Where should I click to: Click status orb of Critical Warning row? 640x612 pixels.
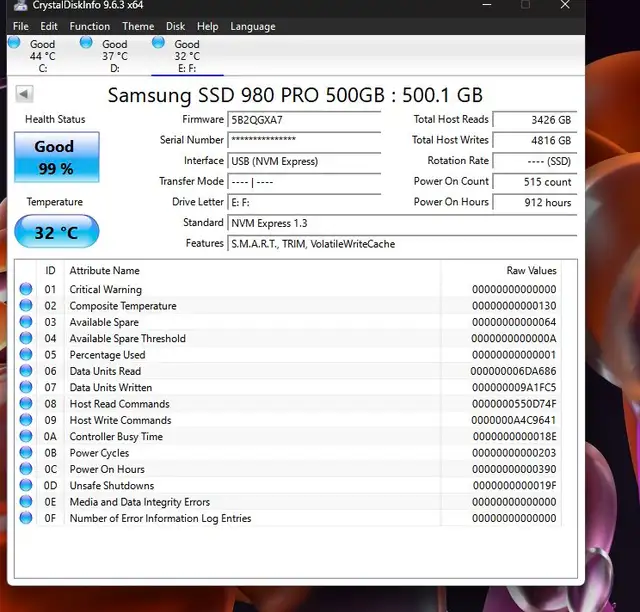pyautogui.click(x=26, y=289)
